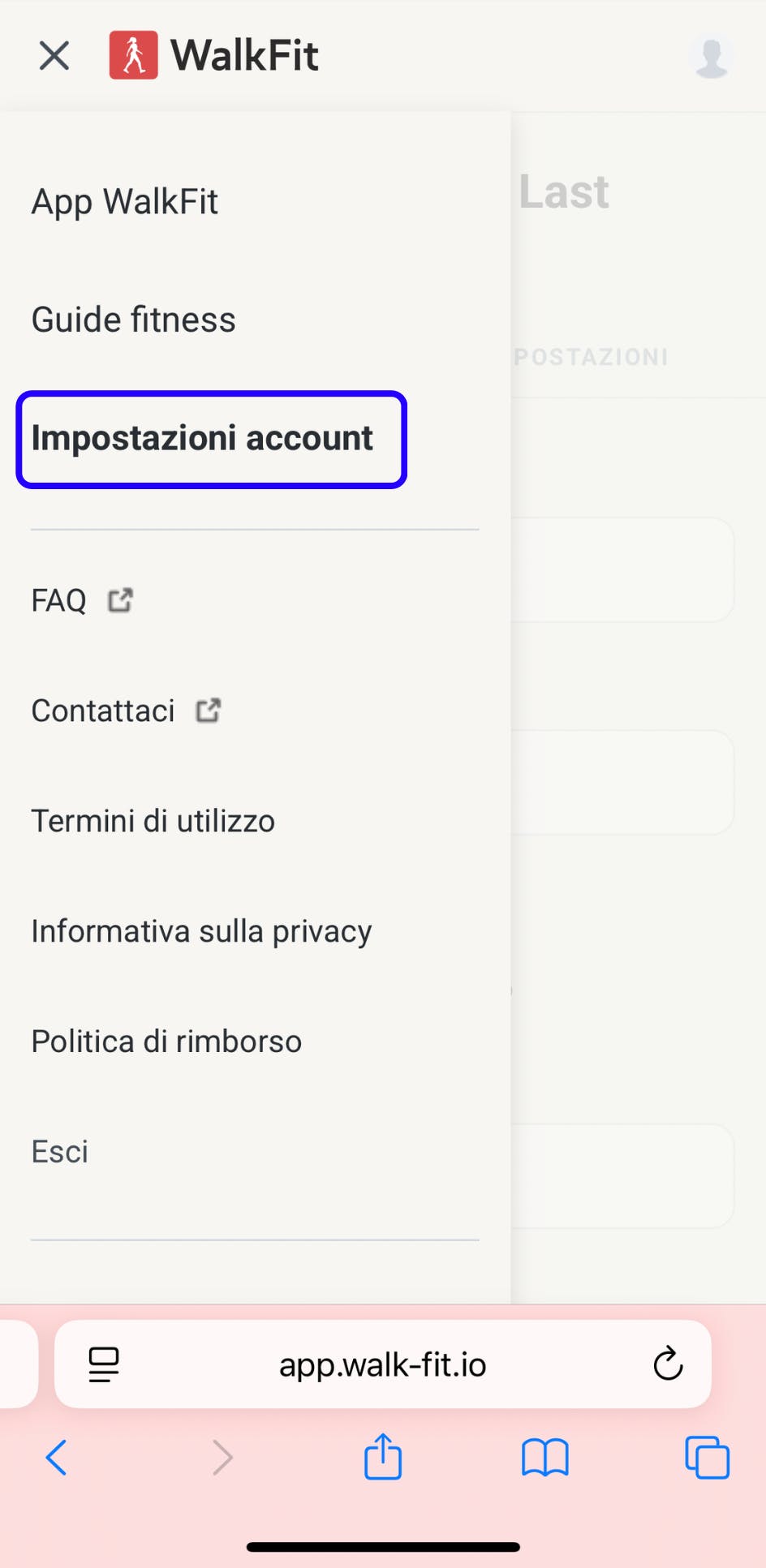Open App WalkFit menu item

tap(125, 201)
